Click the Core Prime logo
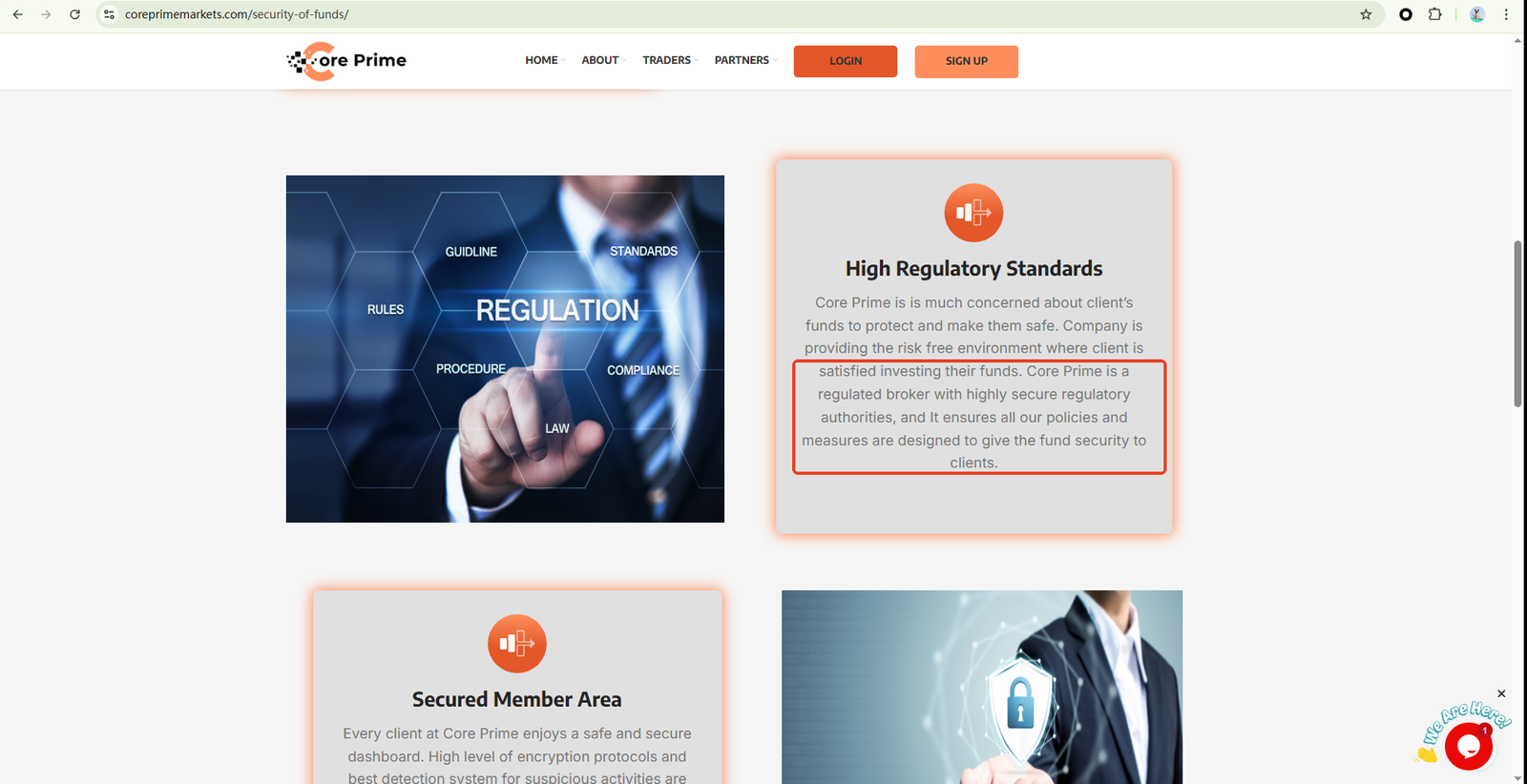Image resolution: width=1527 pixels, height=784 pixels. [347, 61]
